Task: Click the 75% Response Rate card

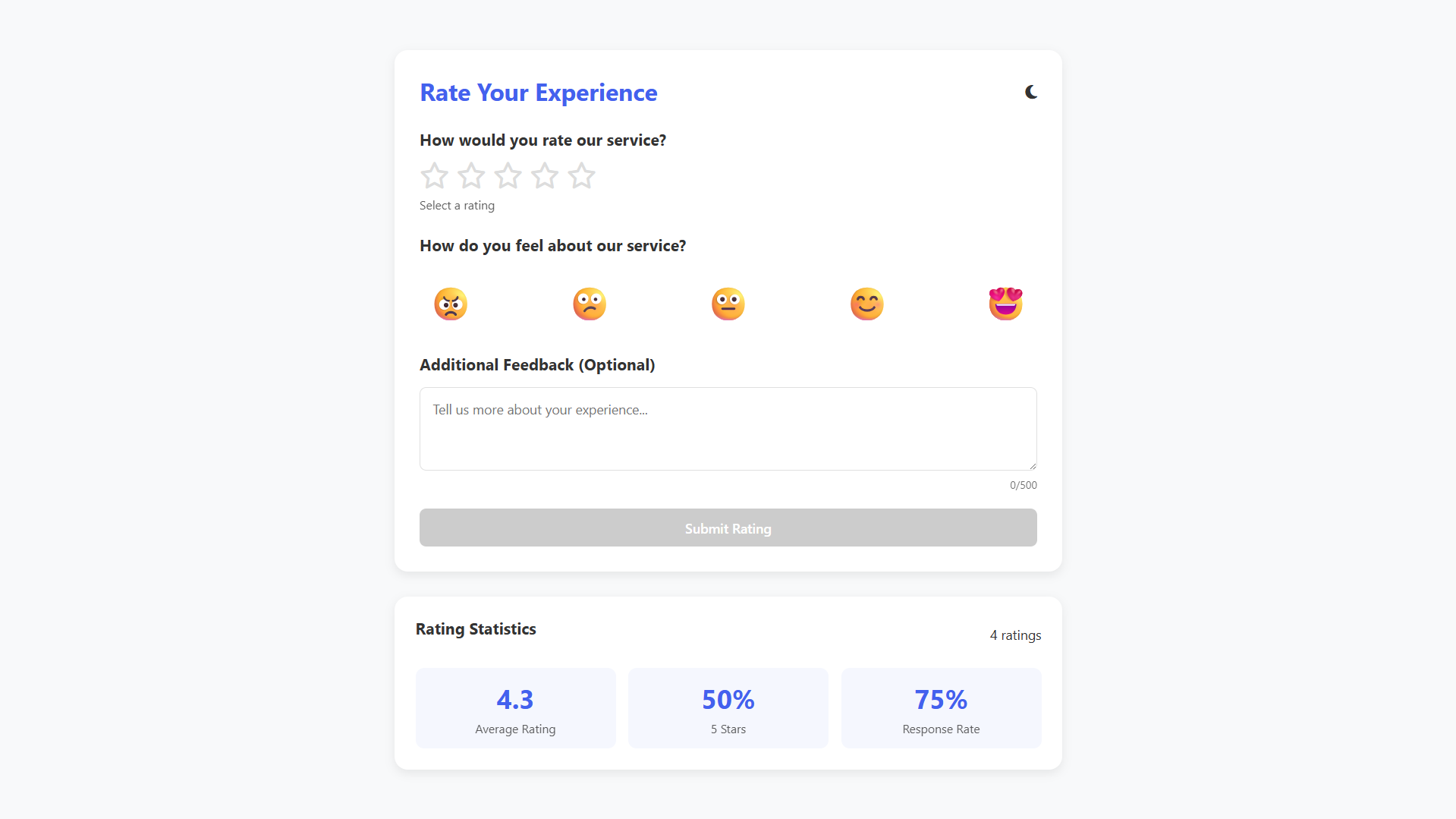Action: (941, 708)
